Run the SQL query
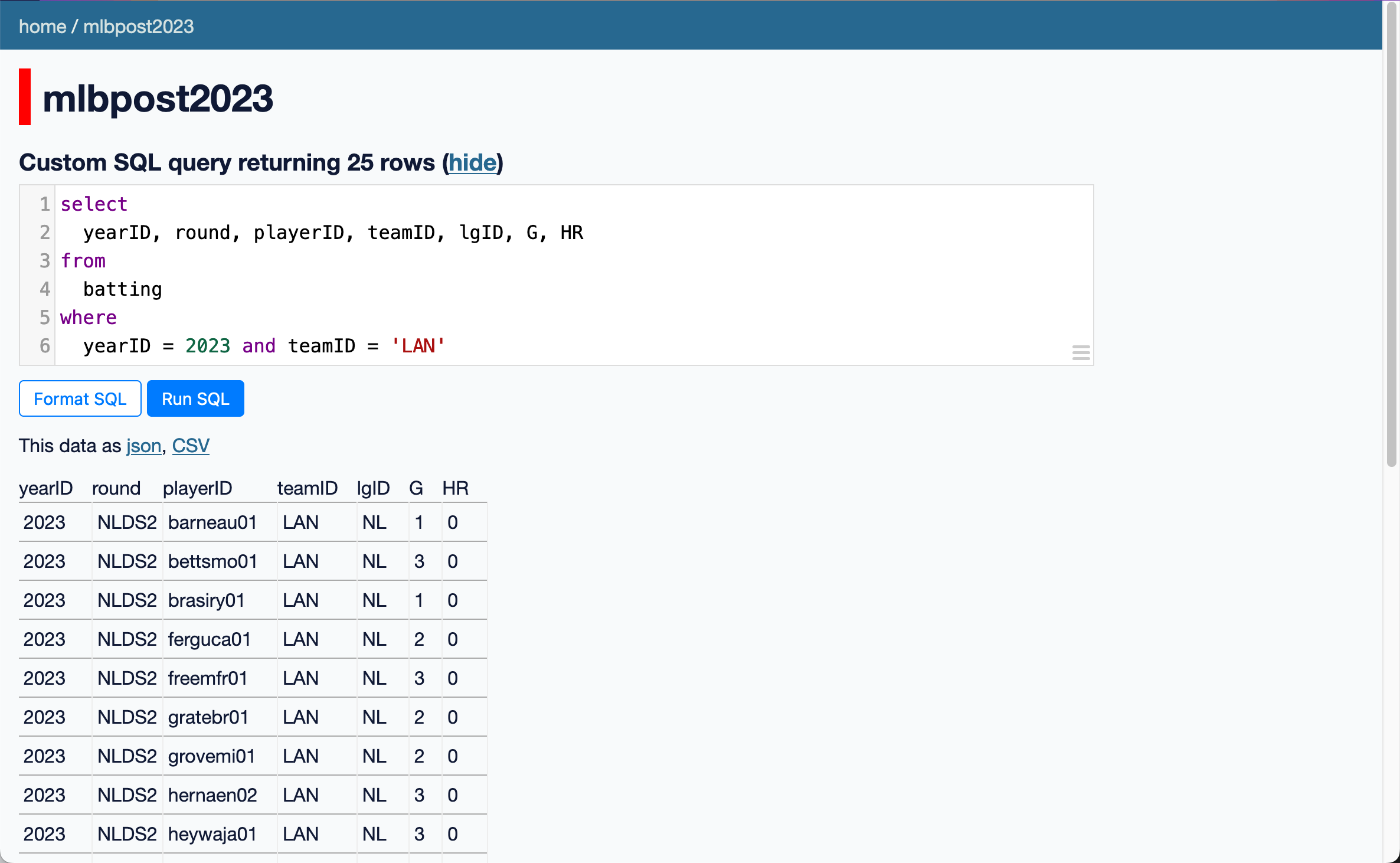 [x=195, y=399]
